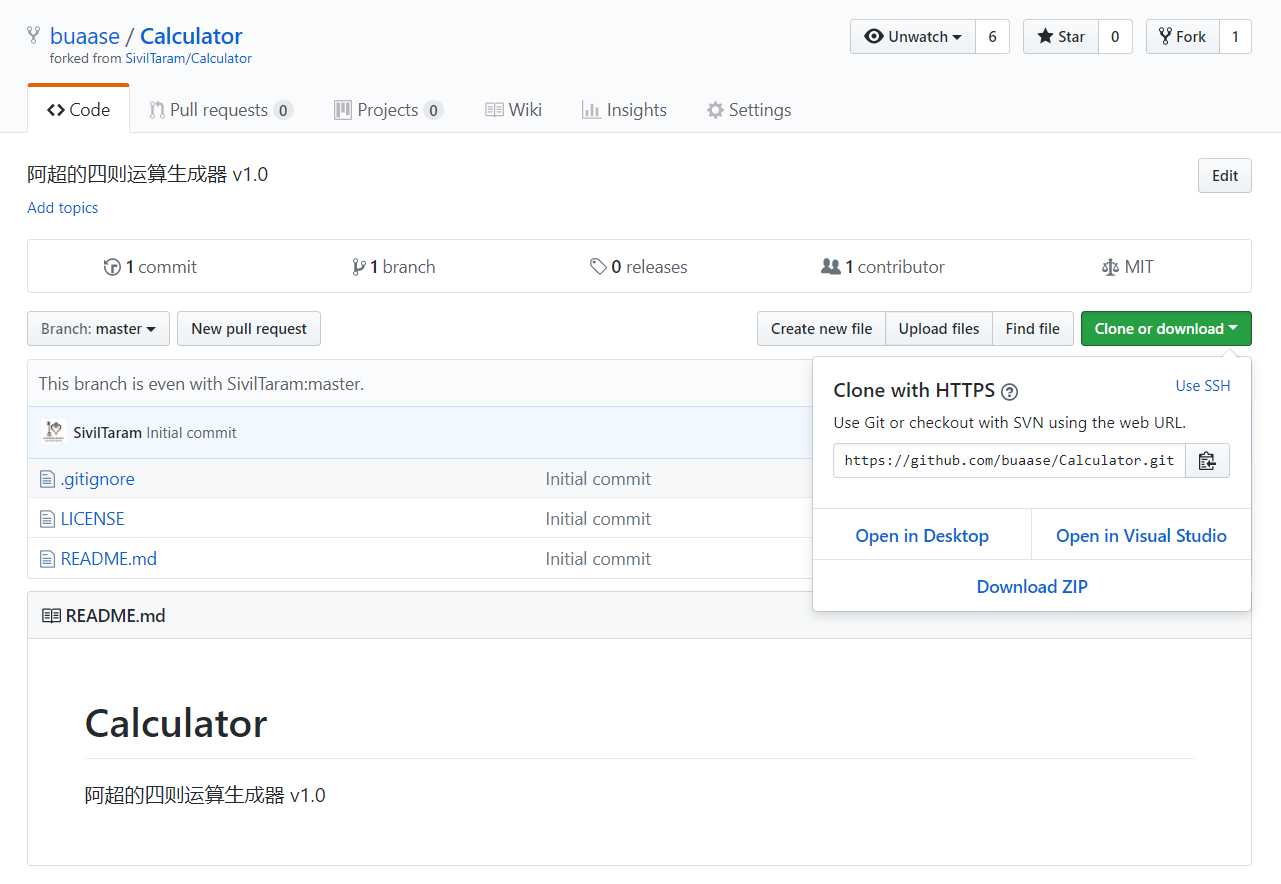Open the Branch: master selector
This screenshot has width=1281, height=884.
pyautogui.click(x=98, y=329)
